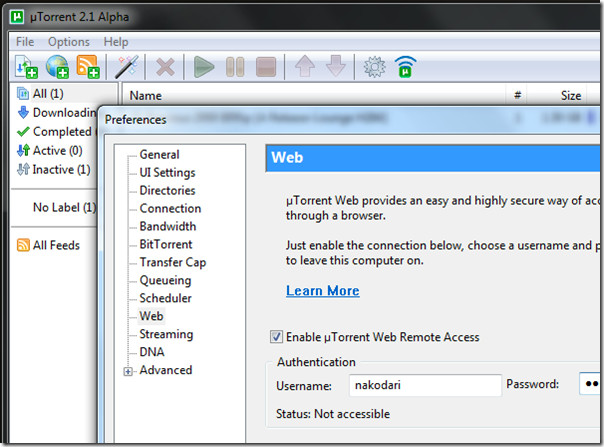Click the Stop torrent toolbar icon
This screenshot has width=604, height=447.
point(266,67)
